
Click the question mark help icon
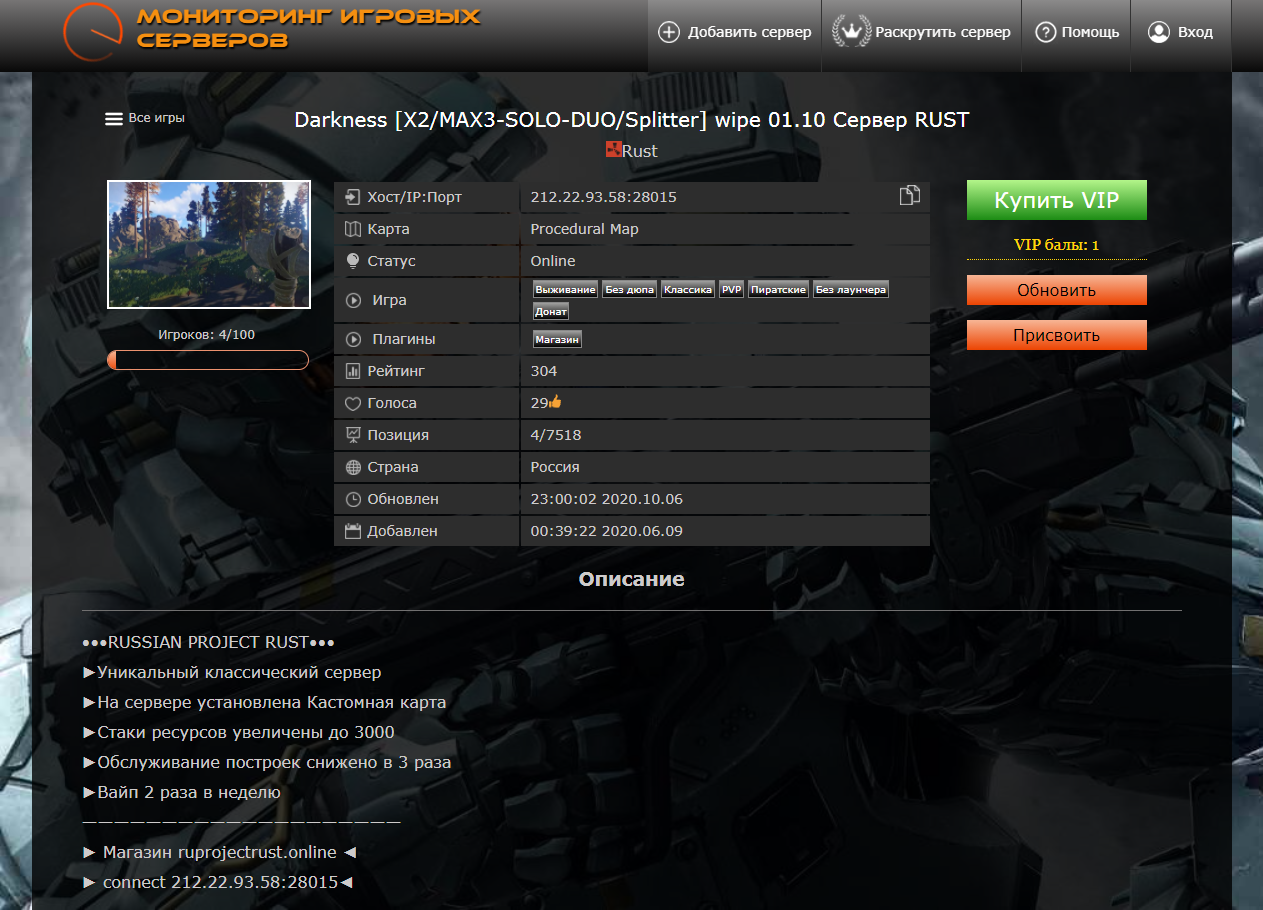click(x=1045, y=32)
